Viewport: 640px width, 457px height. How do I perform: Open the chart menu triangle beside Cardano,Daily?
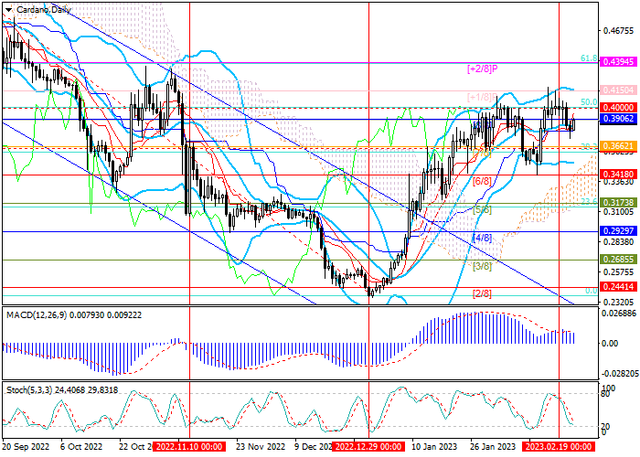(7, 6)
